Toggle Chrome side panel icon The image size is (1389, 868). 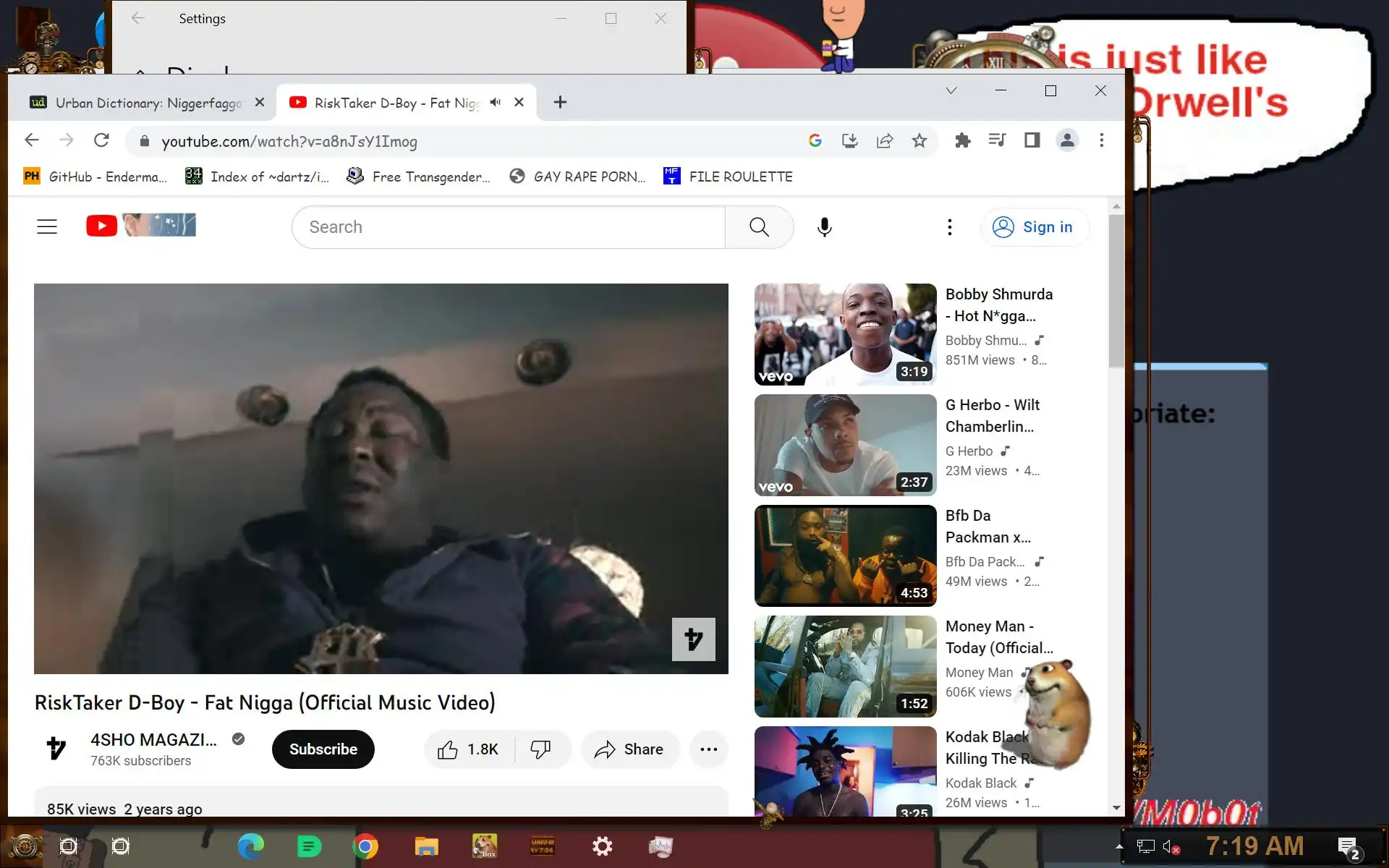1032,140
